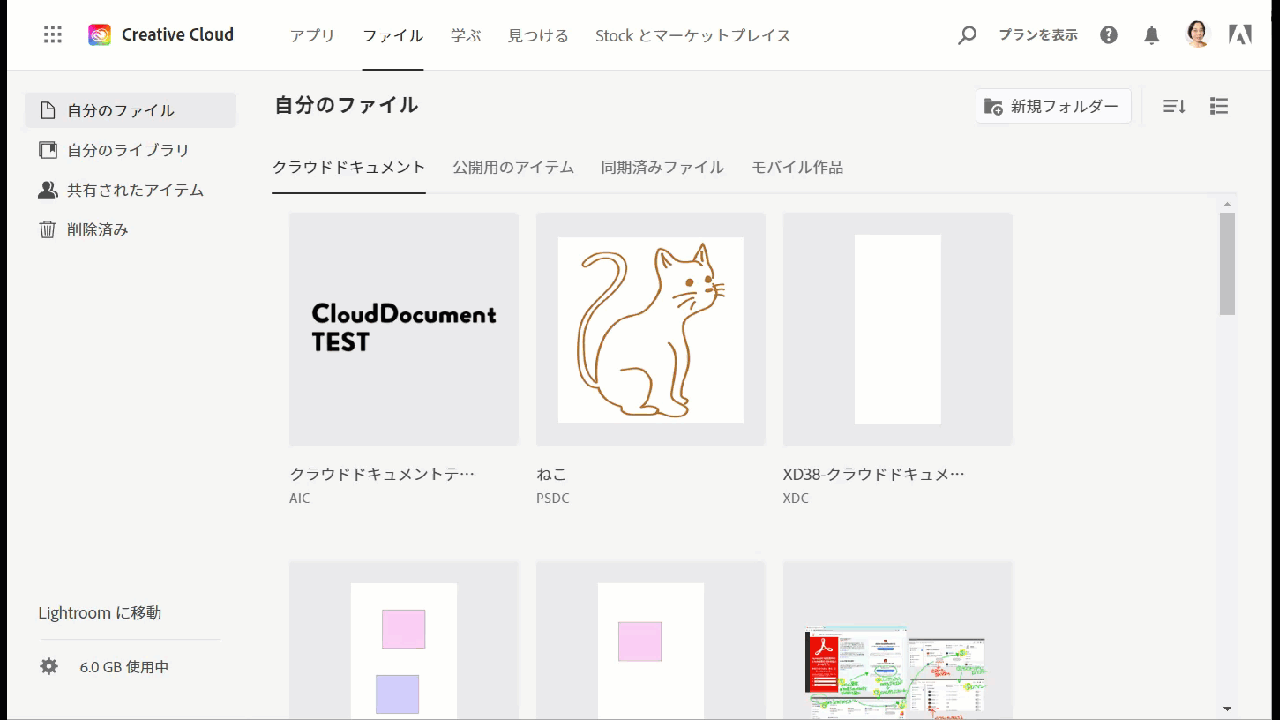Click the new folder plus icon
Viewport: 1280px width, 720px height.
993,107
